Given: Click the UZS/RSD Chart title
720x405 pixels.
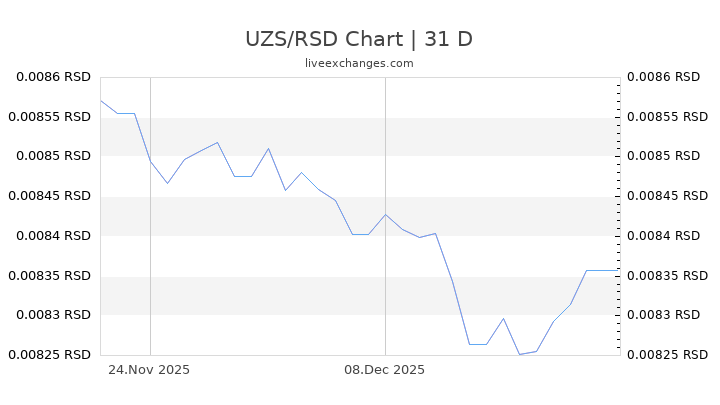Looking at the screenshot, I should tap(359, 39).
